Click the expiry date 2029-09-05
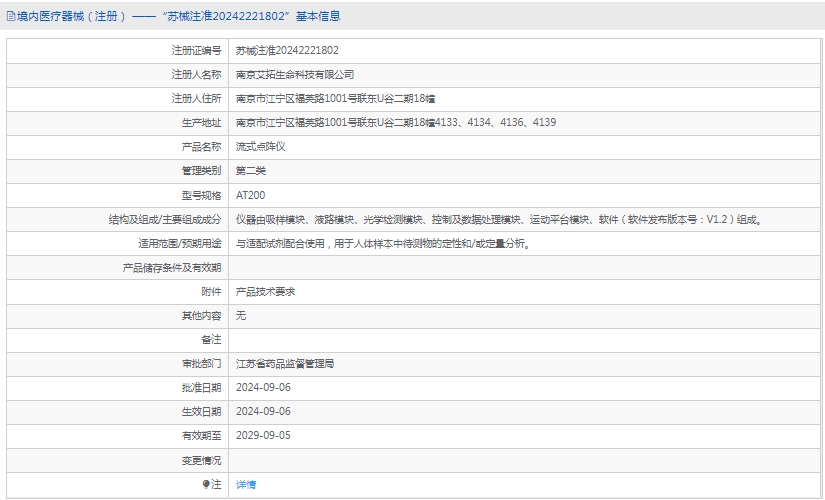This screenshot has width=825, height=500. (x=263, y=436)
